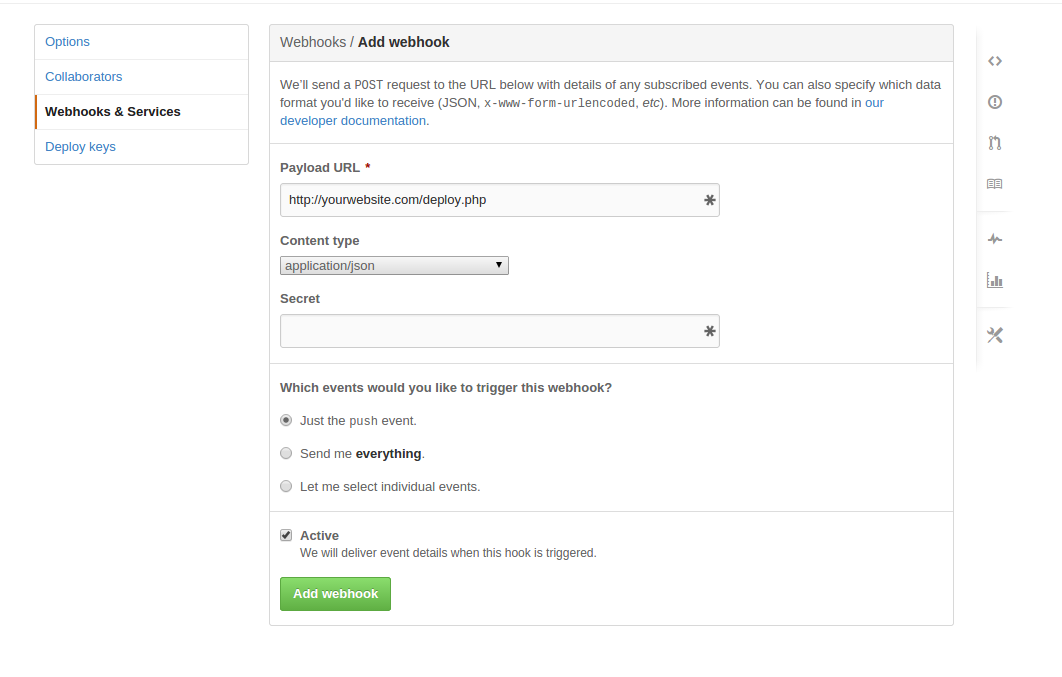This screenshot has width=1062, height=677.
Task: Open Collaborators settings page
Action: [x=84, y=77]
